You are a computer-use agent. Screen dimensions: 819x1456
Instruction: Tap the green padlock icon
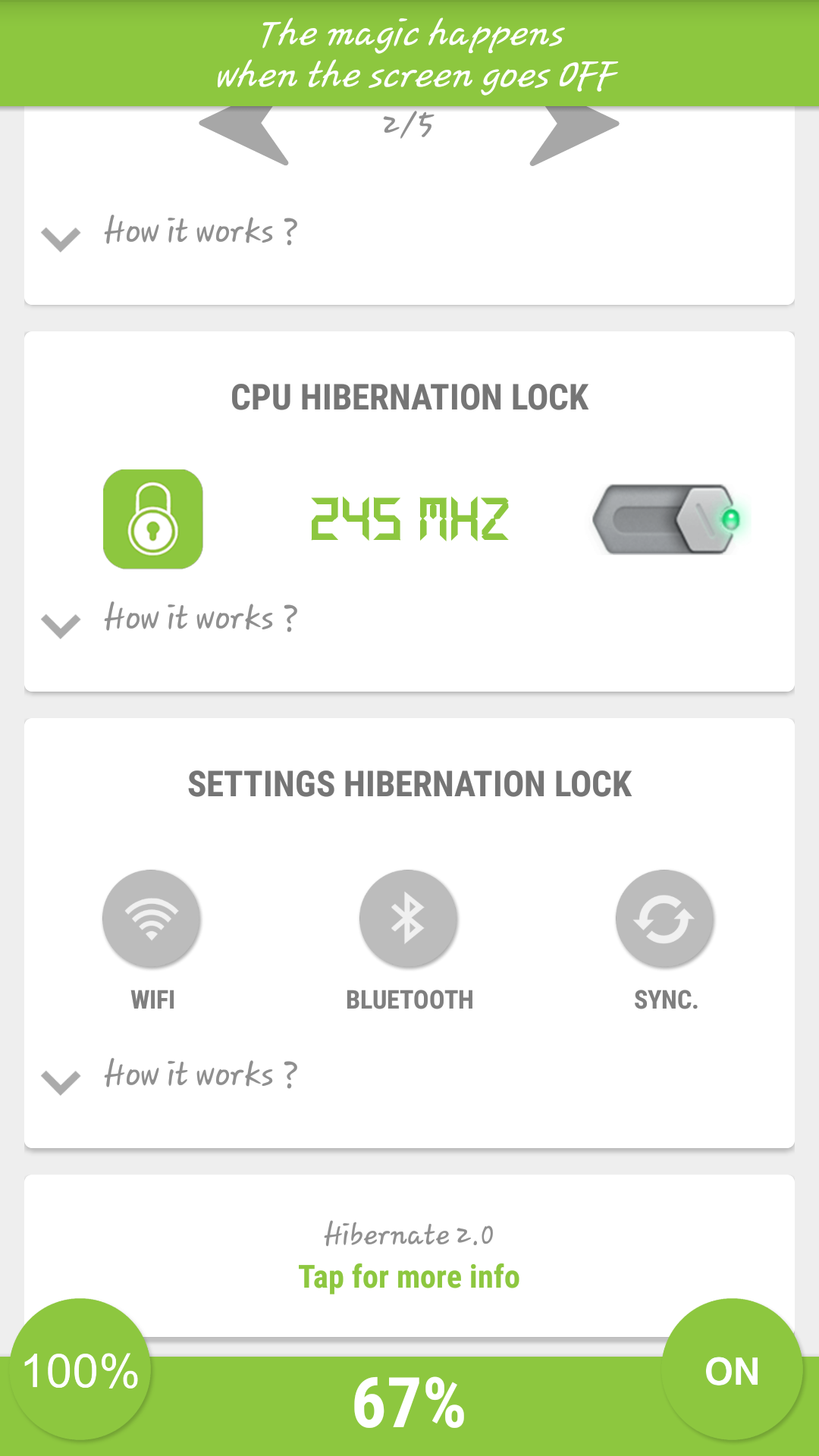click(152, 519)
